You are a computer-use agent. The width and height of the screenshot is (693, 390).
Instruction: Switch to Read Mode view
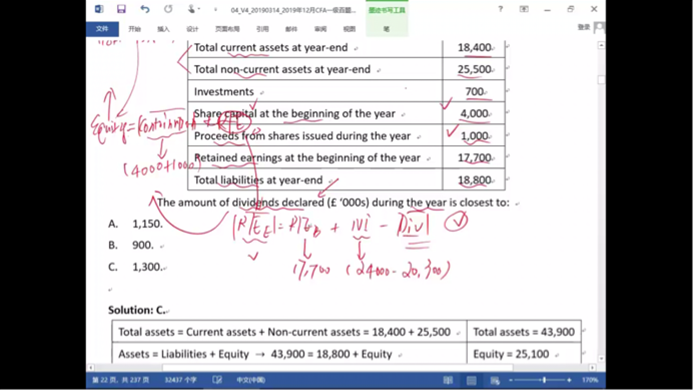pyautogui.click(x=448, y=380)
